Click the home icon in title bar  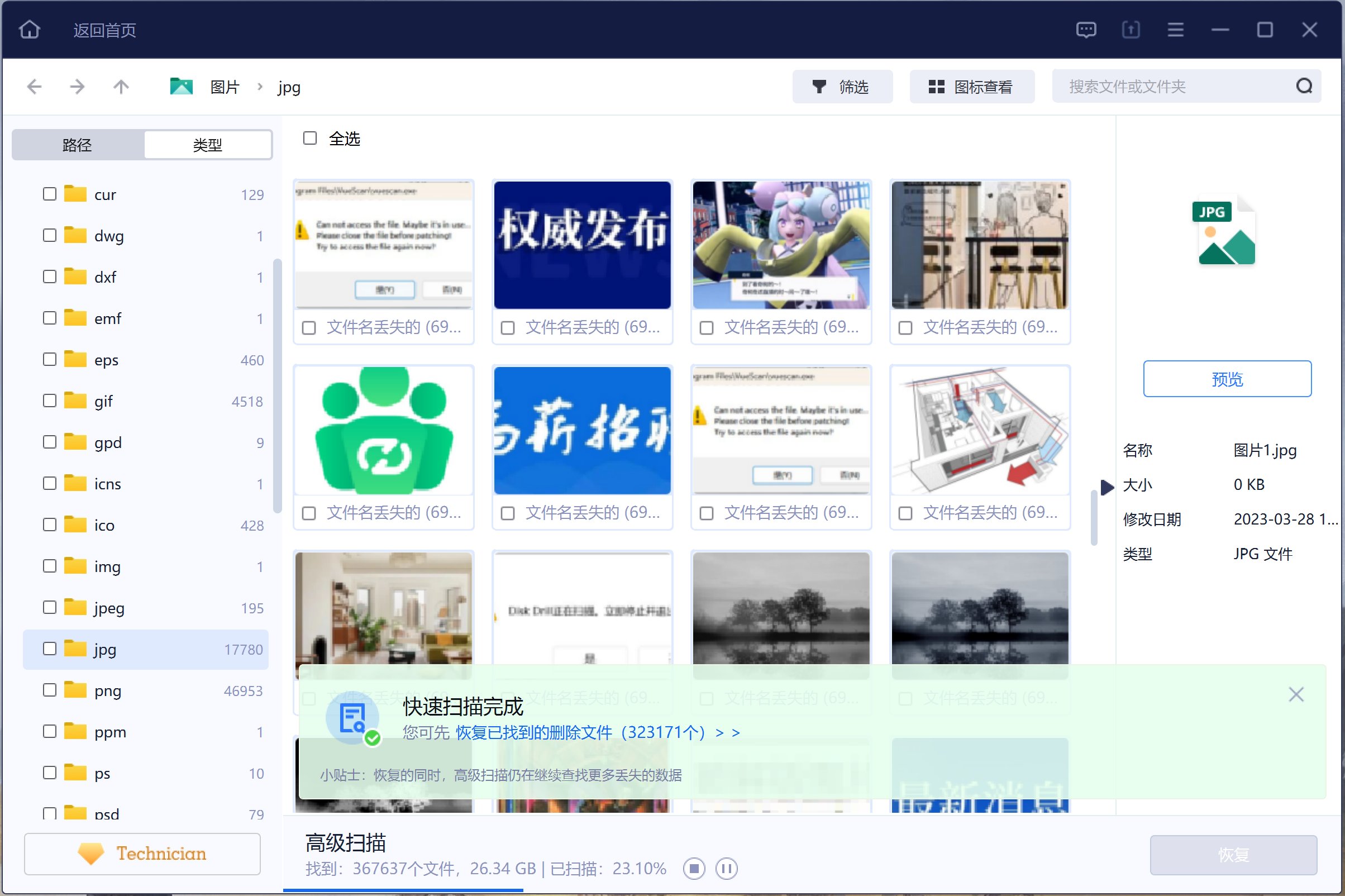click(29, 29)
